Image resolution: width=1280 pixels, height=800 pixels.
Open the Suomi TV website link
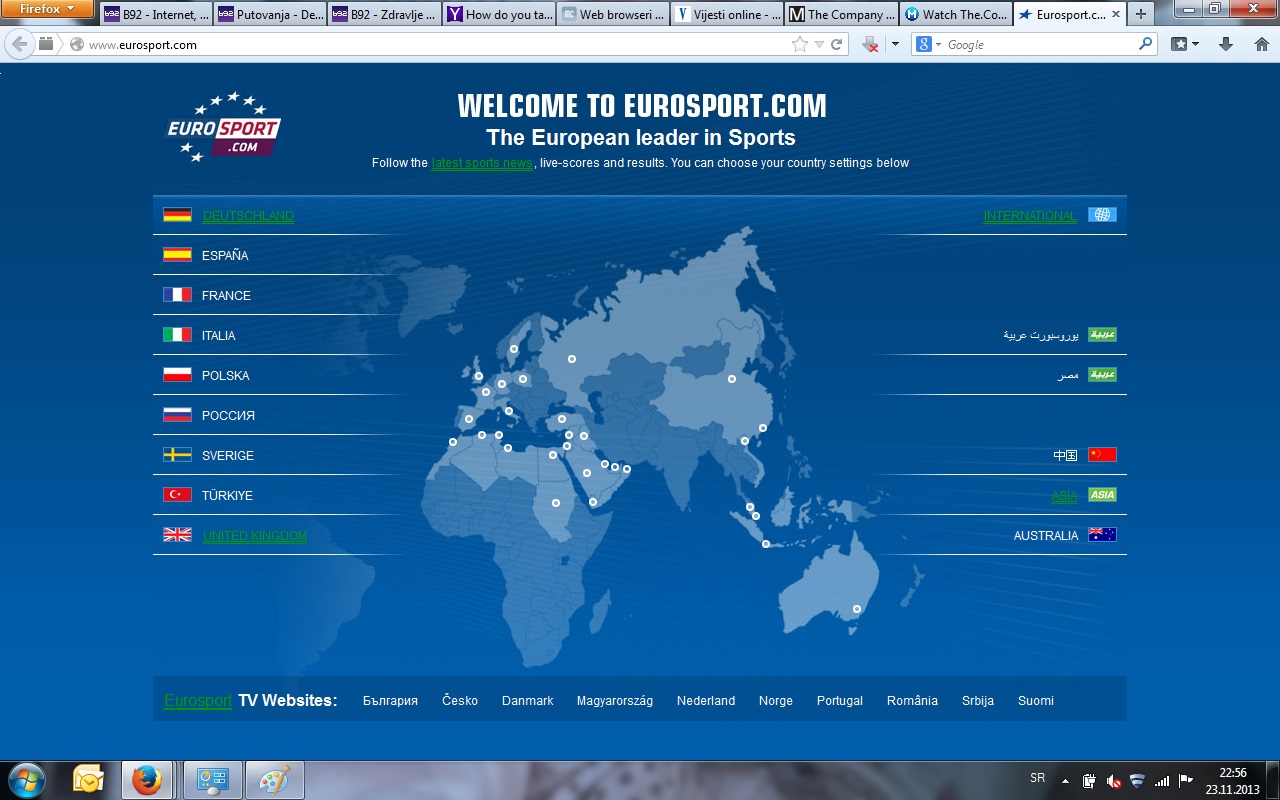pos(1036,701)
